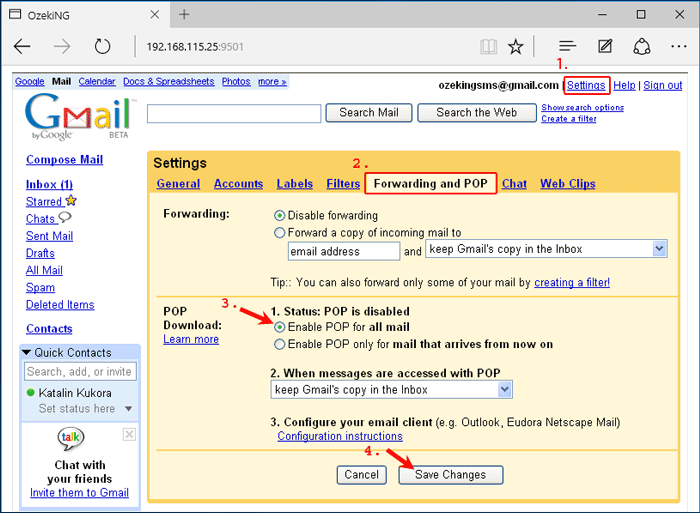Click the share icon in the toolbar
The image size is (700, 513).
click(x=642, y=46)
